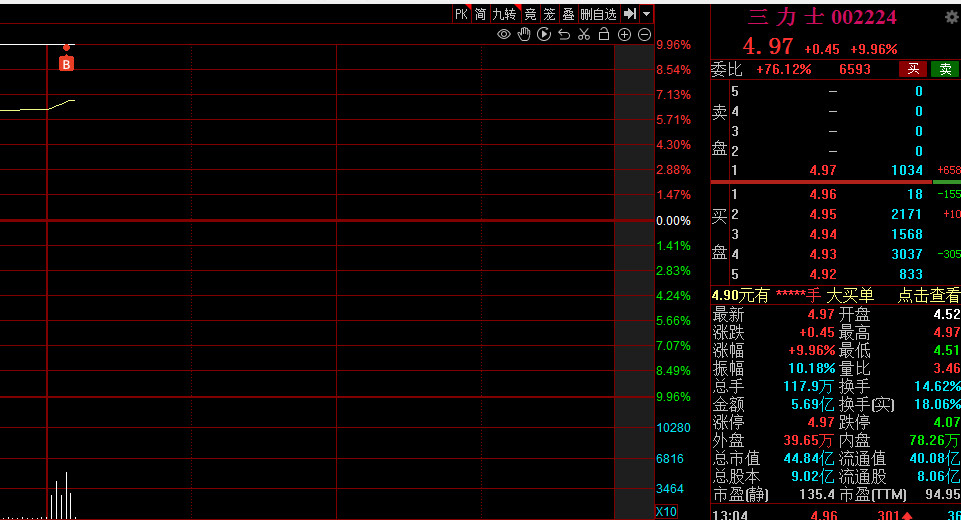
Task: Toggle the 叠 overlay button
Action: [569, 14]
